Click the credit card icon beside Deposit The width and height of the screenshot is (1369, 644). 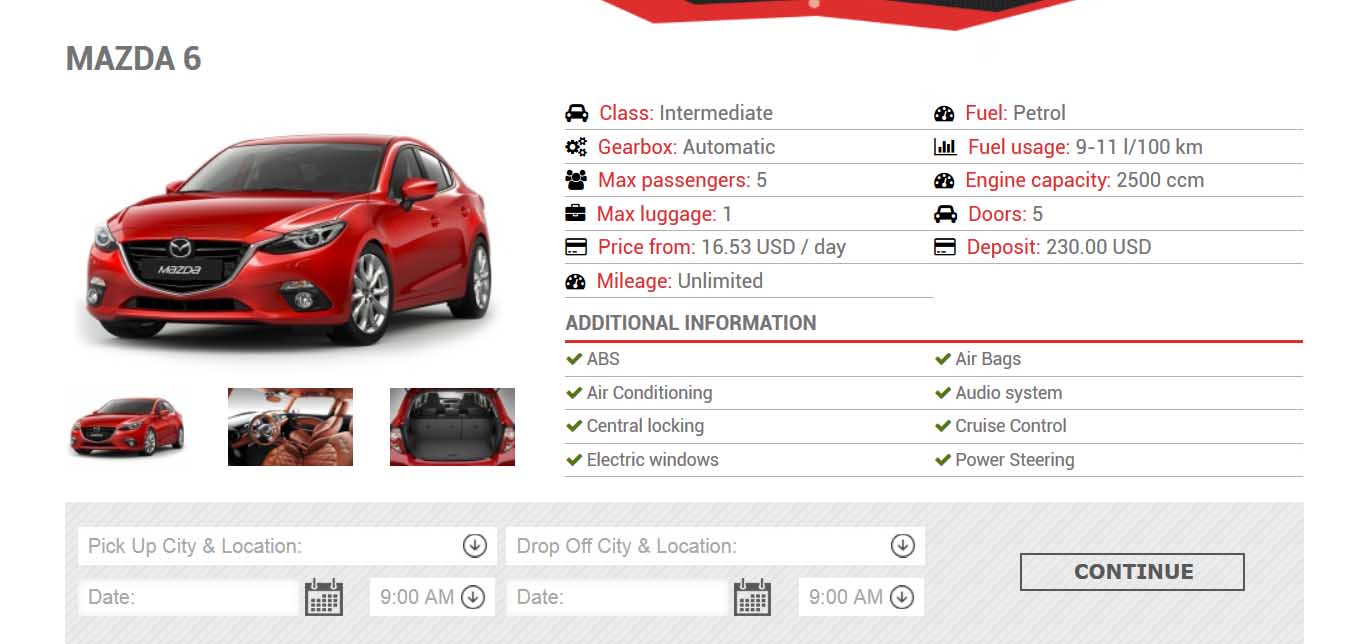coord(945,247)
